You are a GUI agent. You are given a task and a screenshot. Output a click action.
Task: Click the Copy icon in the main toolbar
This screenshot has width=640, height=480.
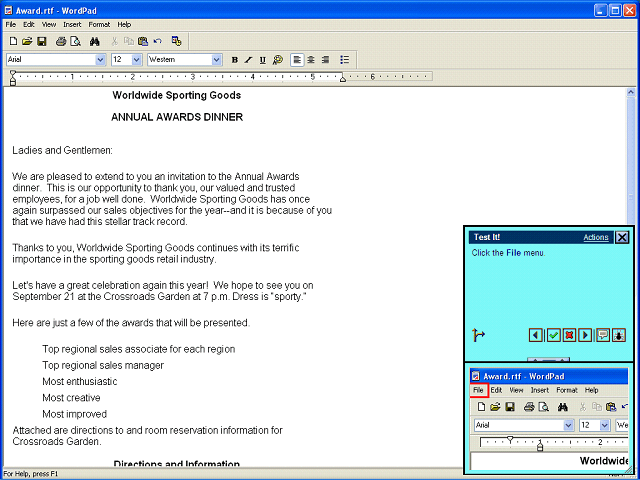[x=129, y=41]
